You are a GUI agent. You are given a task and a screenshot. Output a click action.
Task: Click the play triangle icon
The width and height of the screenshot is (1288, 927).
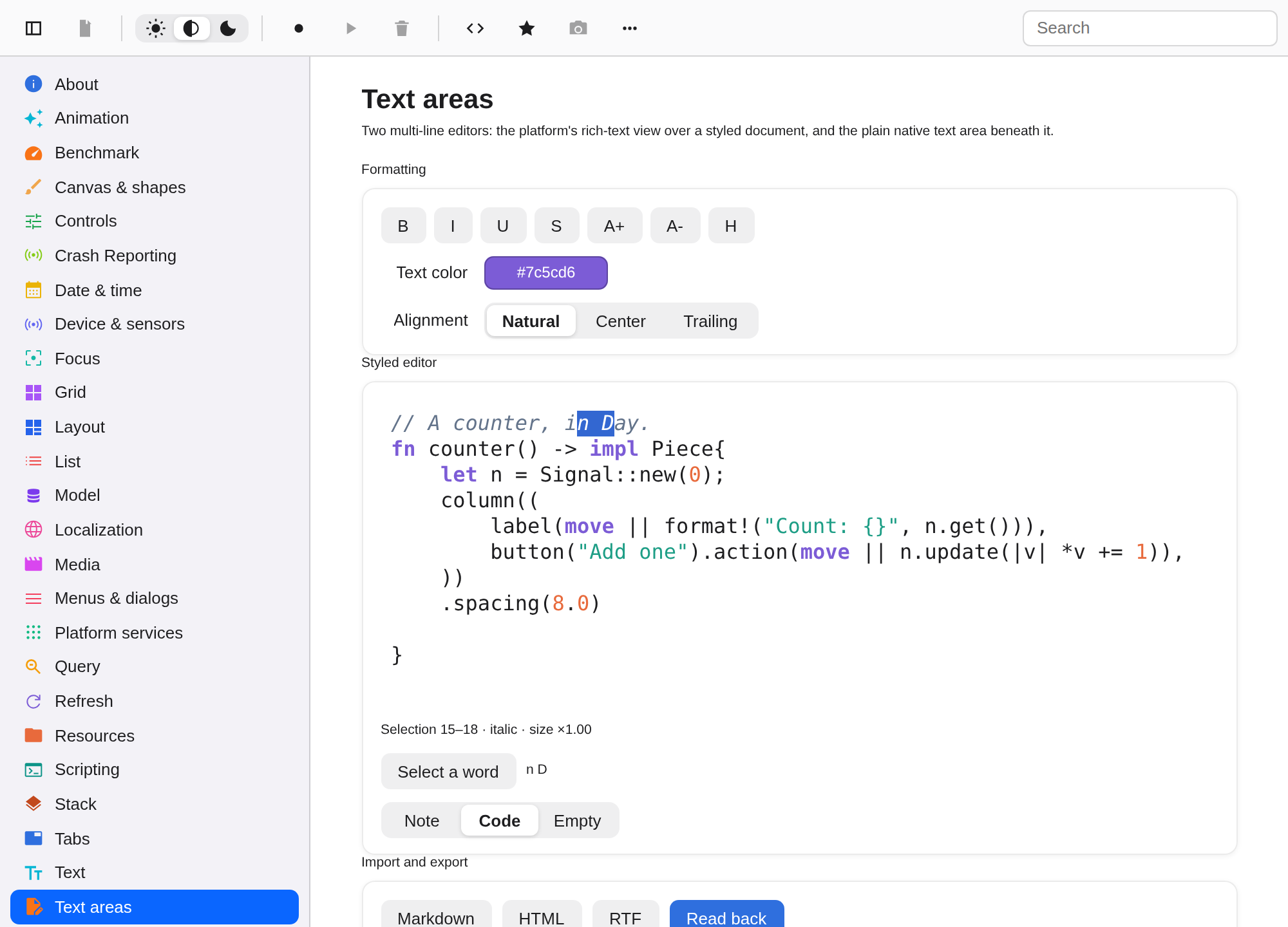point(350,28)
